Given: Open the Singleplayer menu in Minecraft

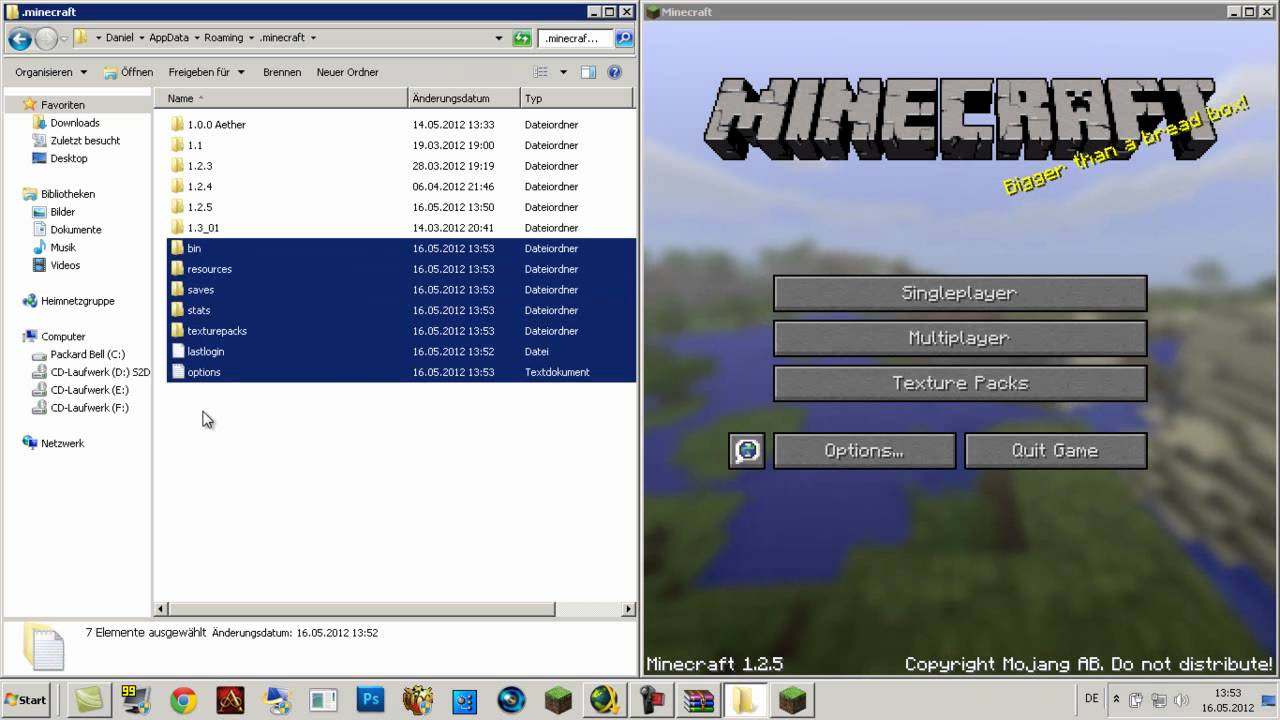Looking at the screenshot, I should pyautogui.click(x=960, y=293).
